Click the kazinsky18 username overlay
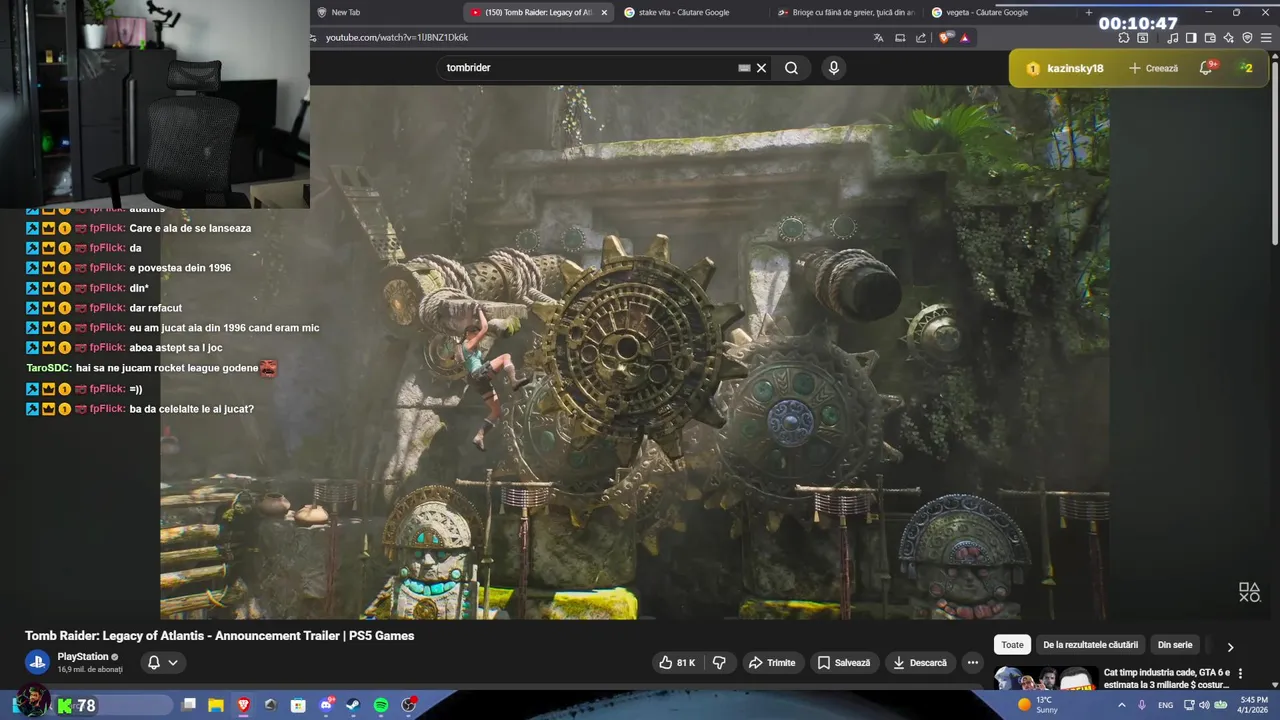This screenshot has height=720, width=1280. (x=1075, y=68)
